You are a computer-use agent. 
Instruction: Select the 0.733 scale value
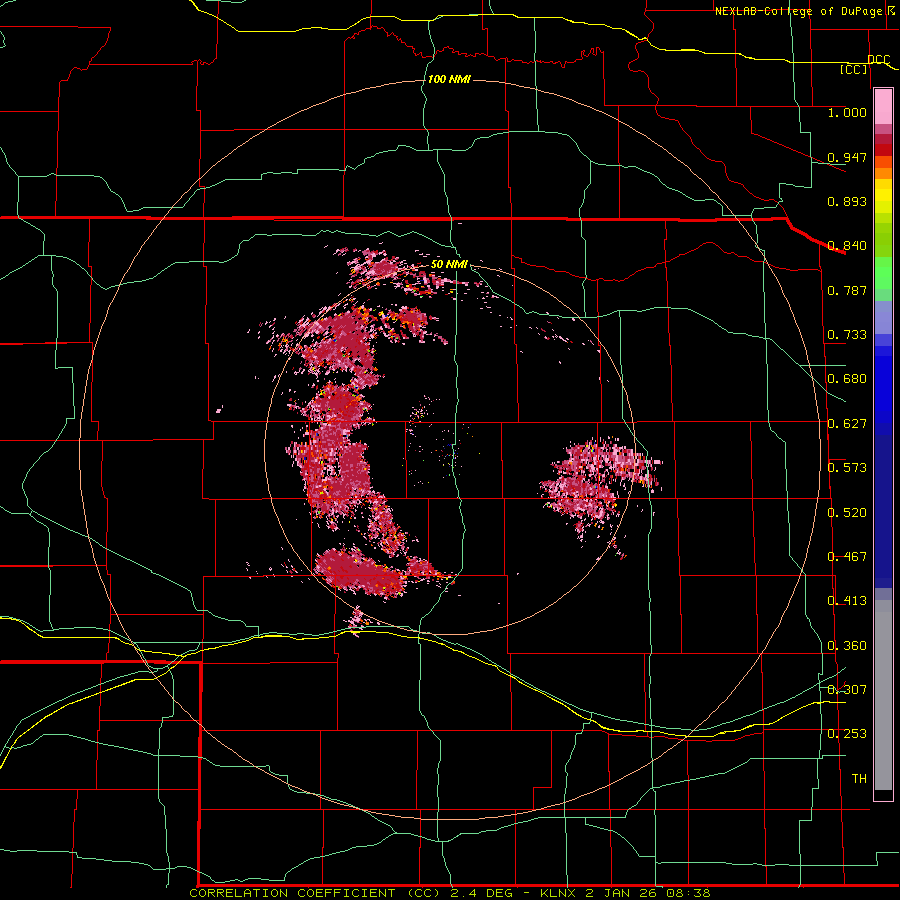[847, 335]
